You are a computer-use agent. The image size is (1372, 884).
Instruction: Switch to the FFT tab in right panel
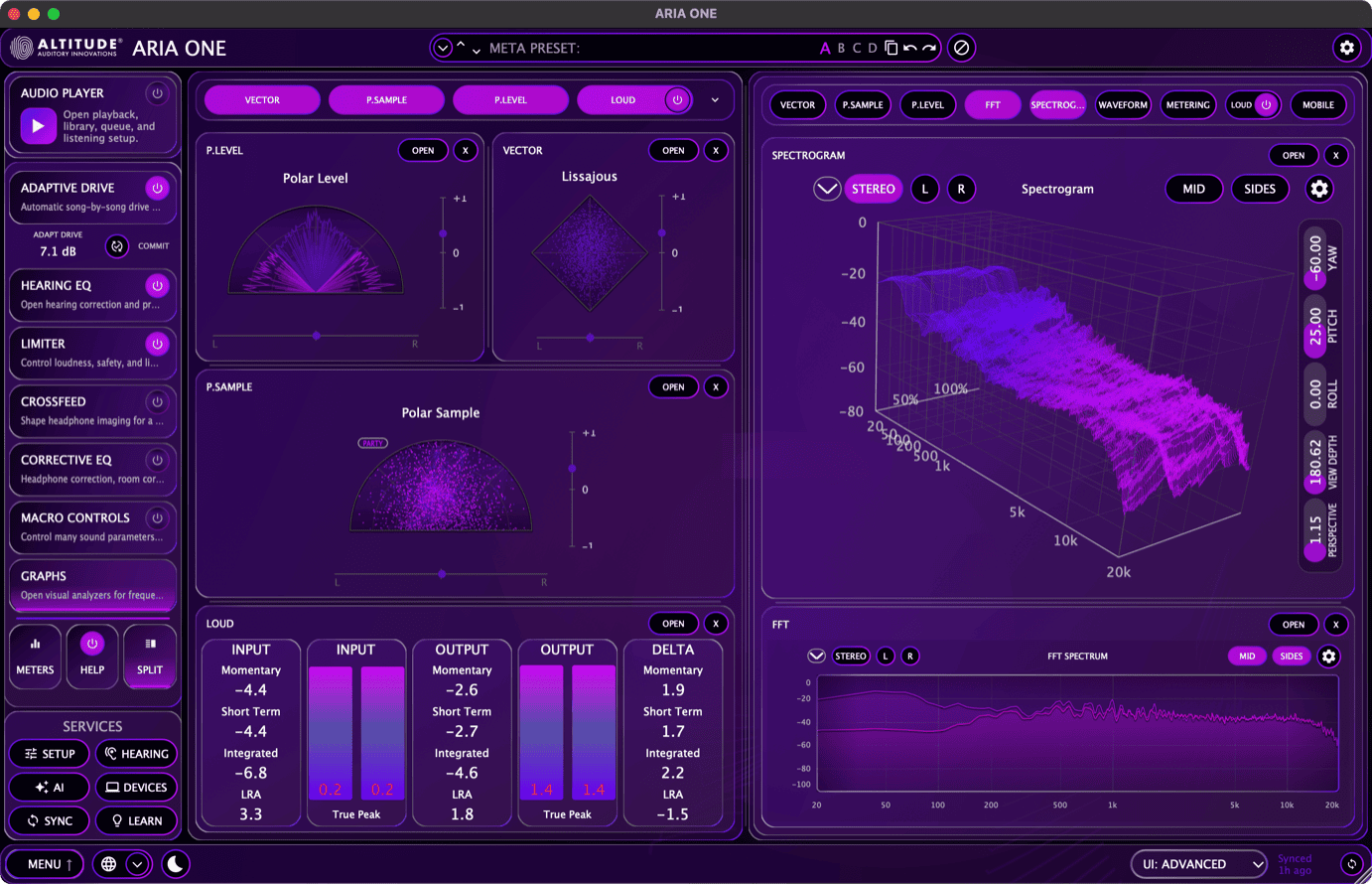pos(993,105)
